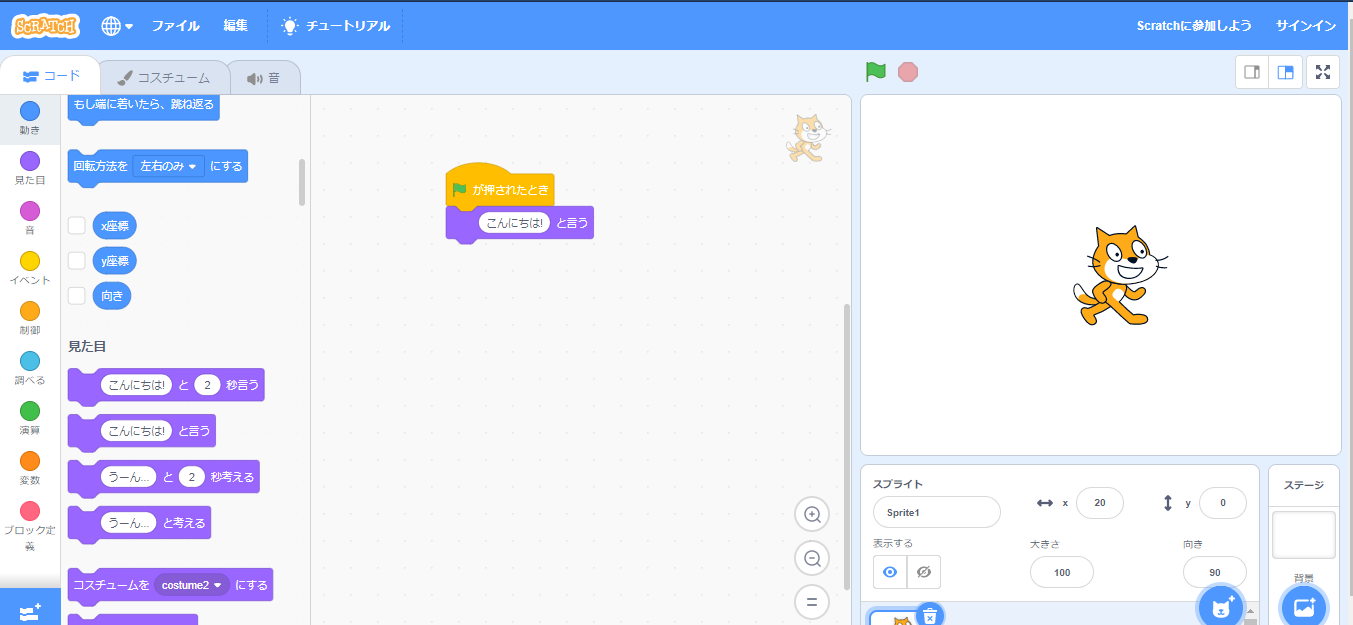
Task: Click the workspace vertical scrollbar
Action: 847,447
